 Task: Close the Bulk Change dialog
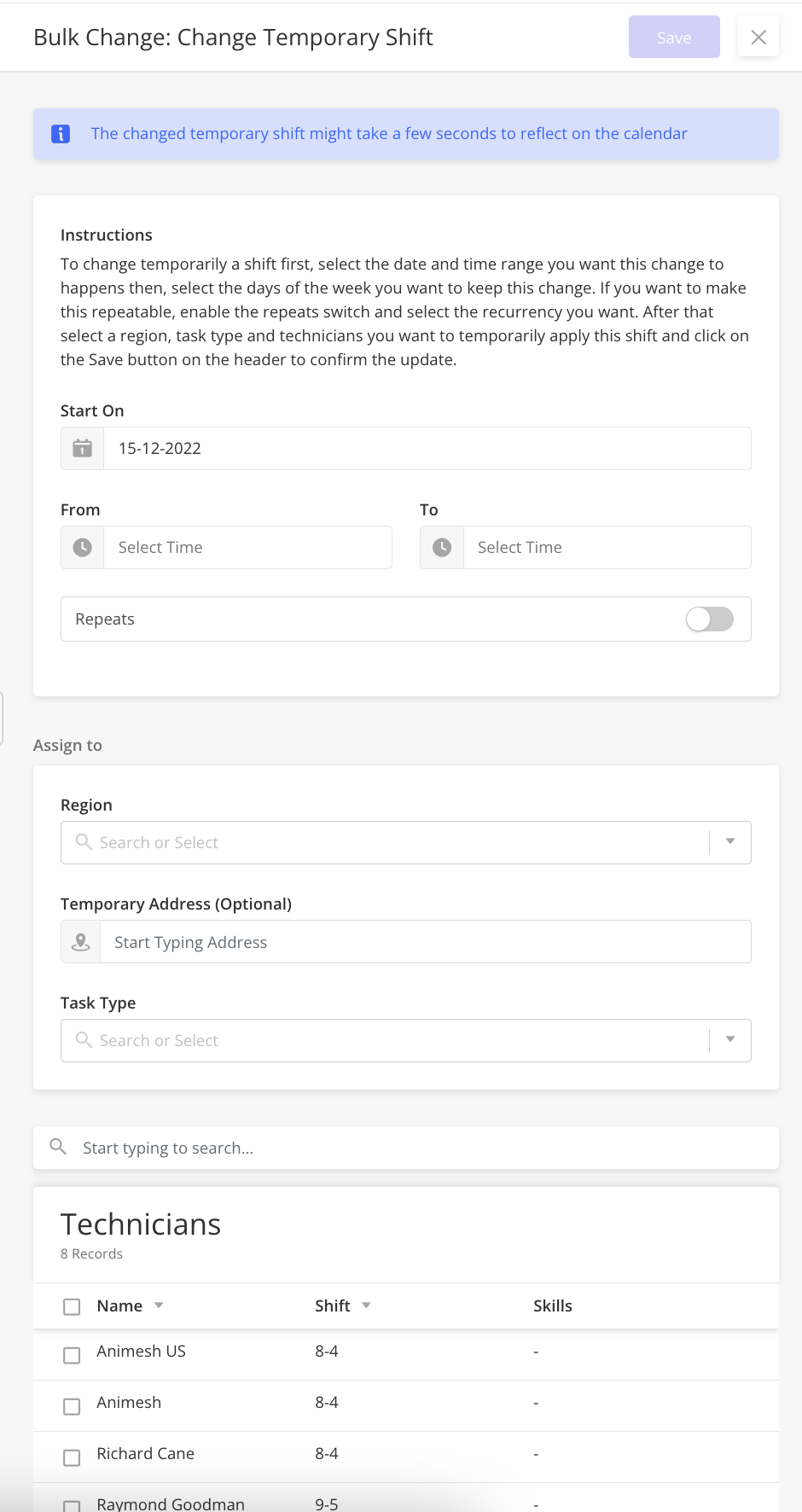coord(758,38)
